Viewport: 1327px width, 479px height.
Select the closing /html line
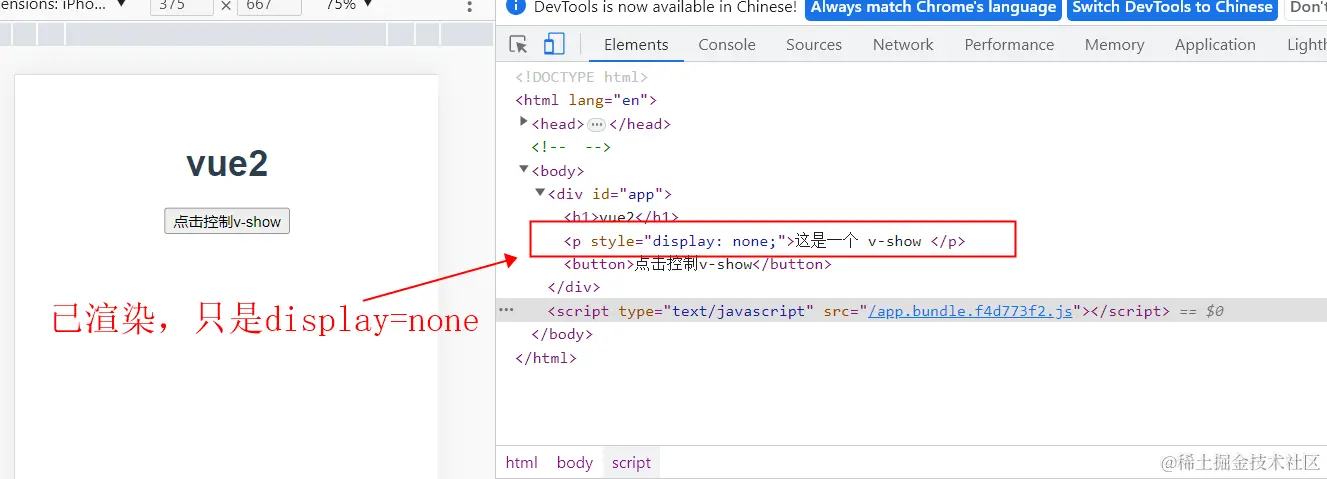coord(545,357)
